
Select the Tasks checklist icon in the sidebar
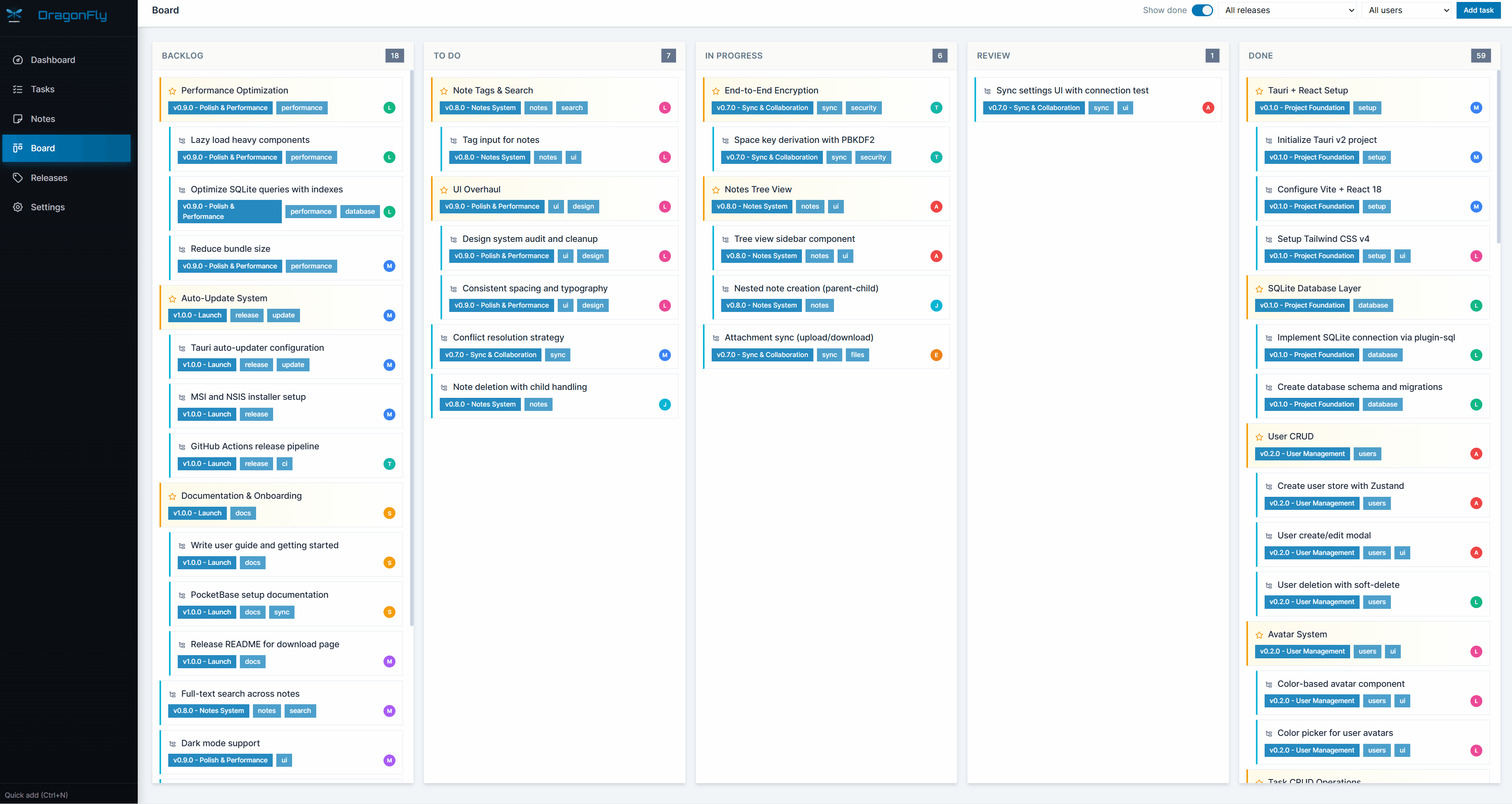(17, 89)
